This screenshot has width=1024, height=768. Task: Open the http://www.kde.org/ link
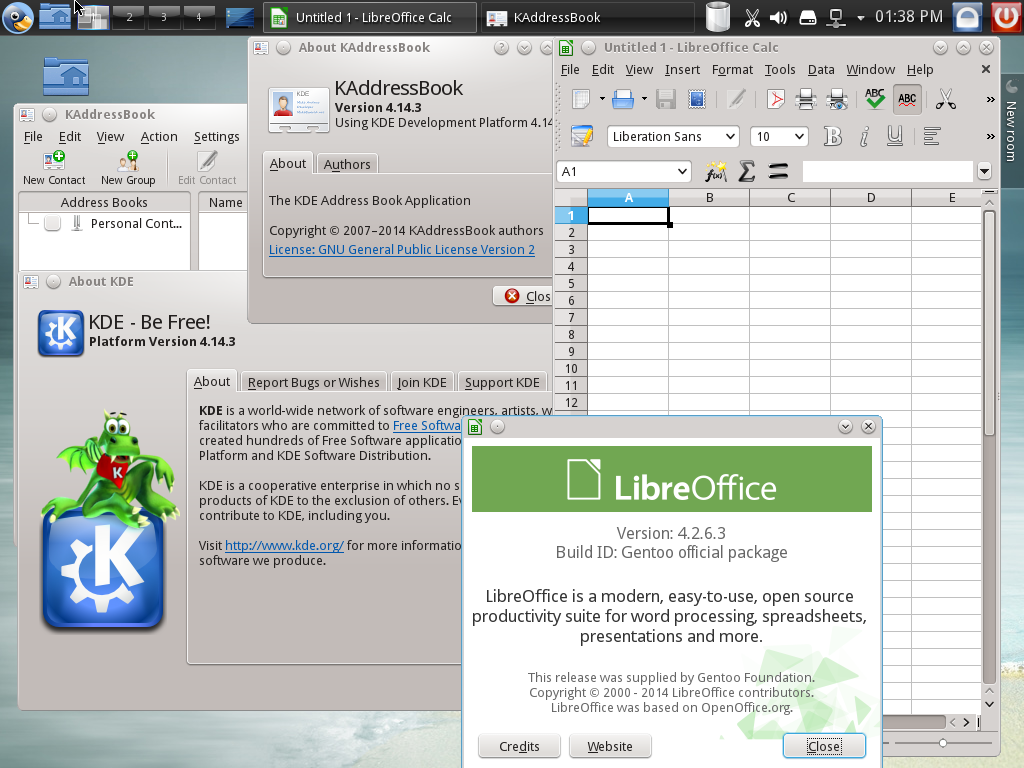pos(284,545)
